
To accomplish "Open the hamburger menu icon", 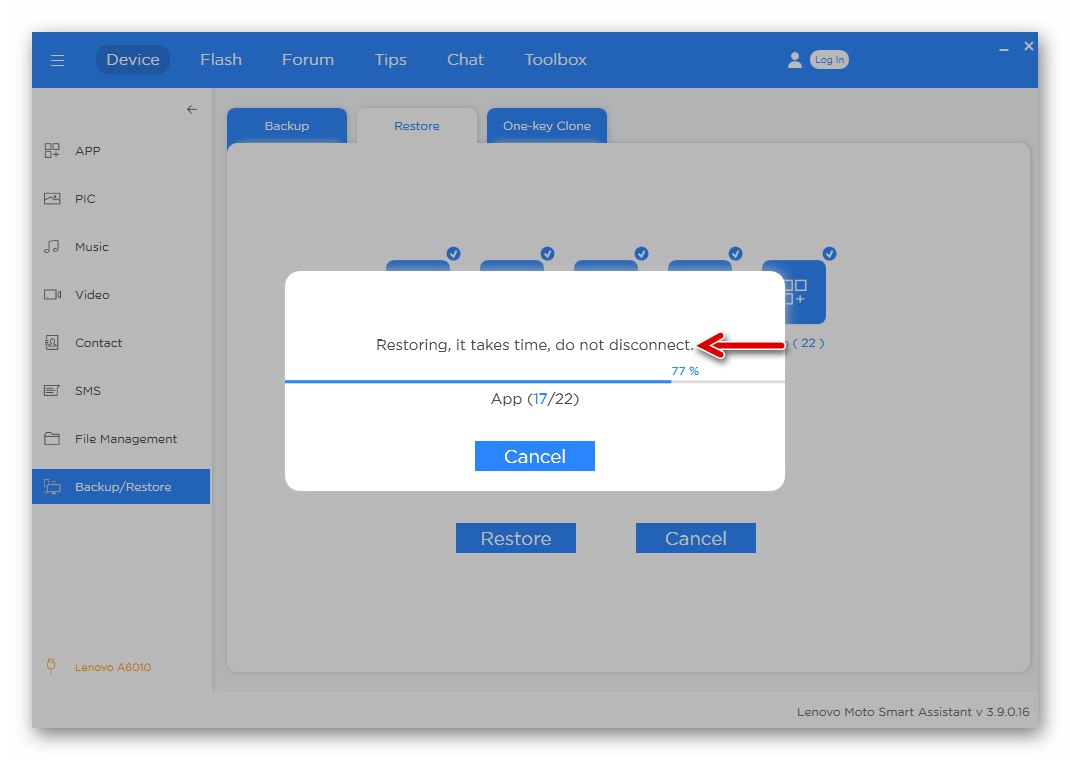I will [57, 60].
